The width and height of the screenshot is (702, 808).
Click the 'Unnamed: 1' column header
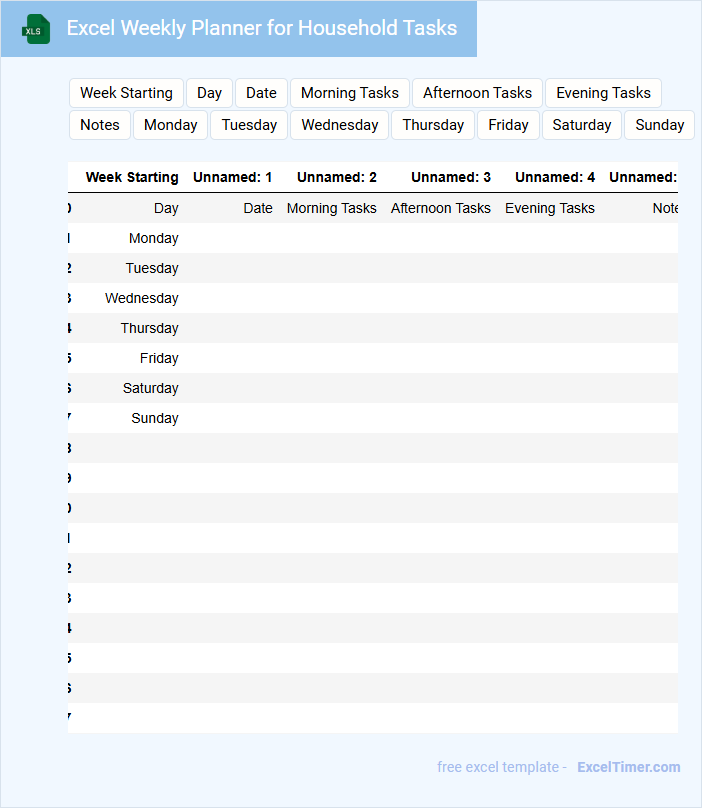[x=232, y=177]
